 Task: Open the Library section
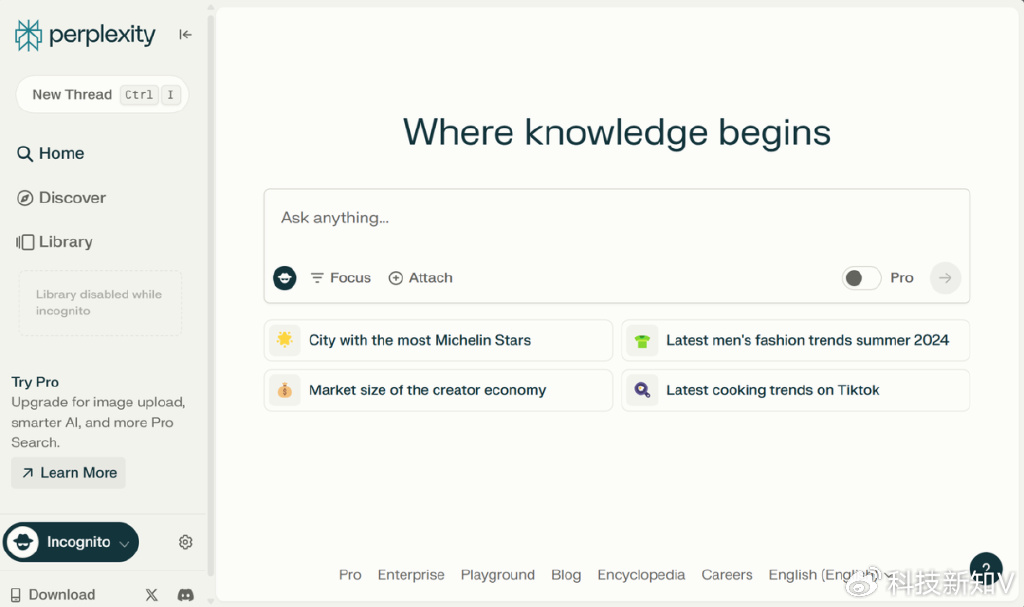[55, 242]
